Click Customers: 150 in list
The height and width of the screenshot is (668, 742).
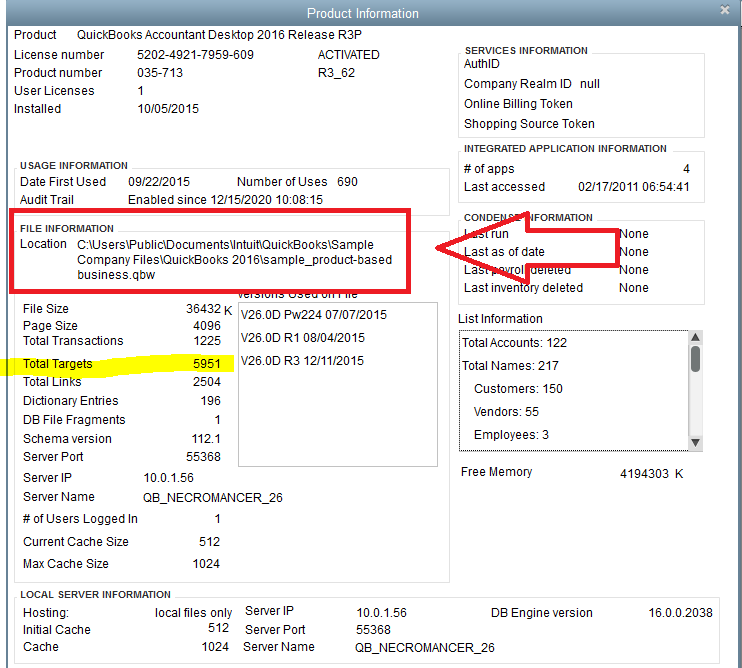click(518, 389)
